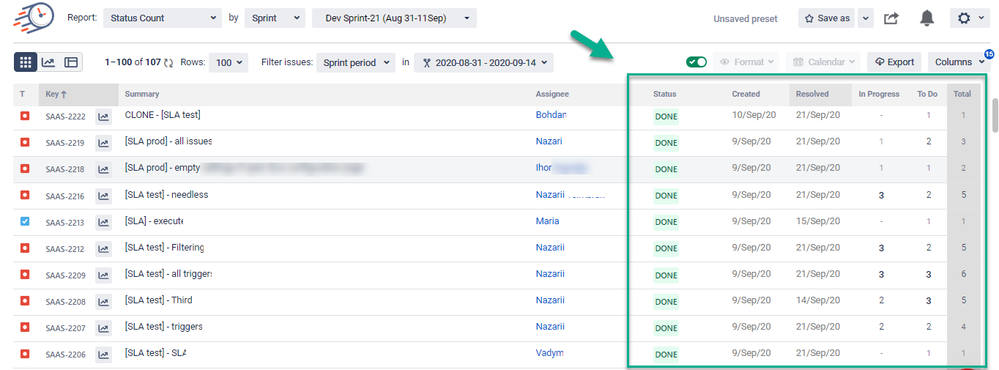
Task: Open issue key SAAS-2222
Action: point(65,117)
